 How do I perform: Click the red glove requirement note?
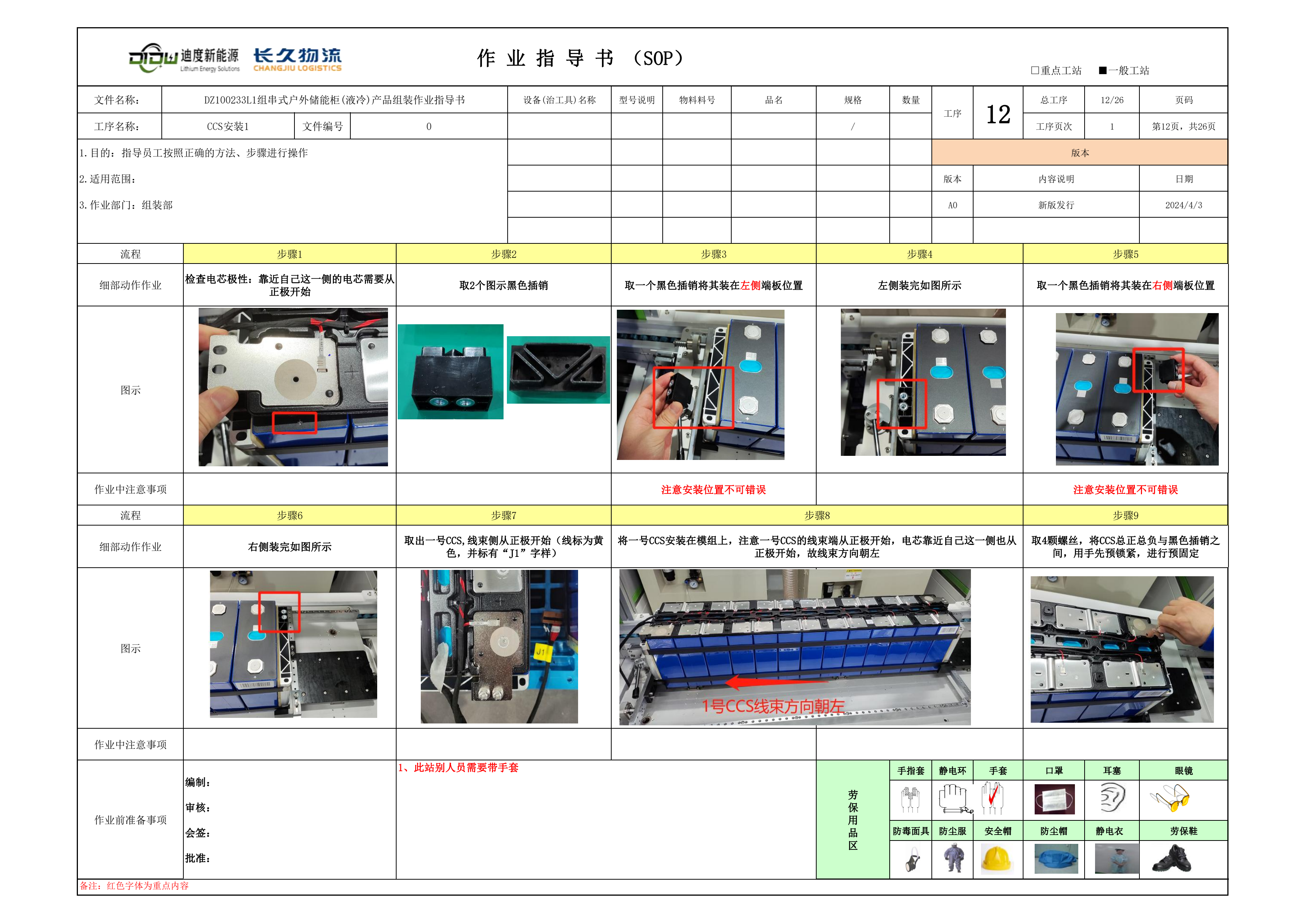click(x=458, y=767)
